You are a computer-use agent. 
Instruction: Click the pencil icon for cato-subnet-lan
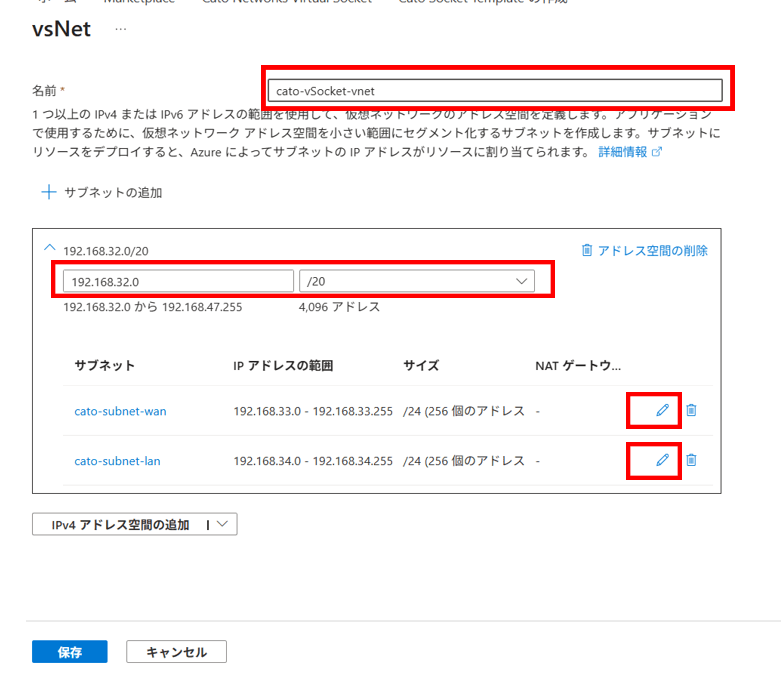coord(661,460)
